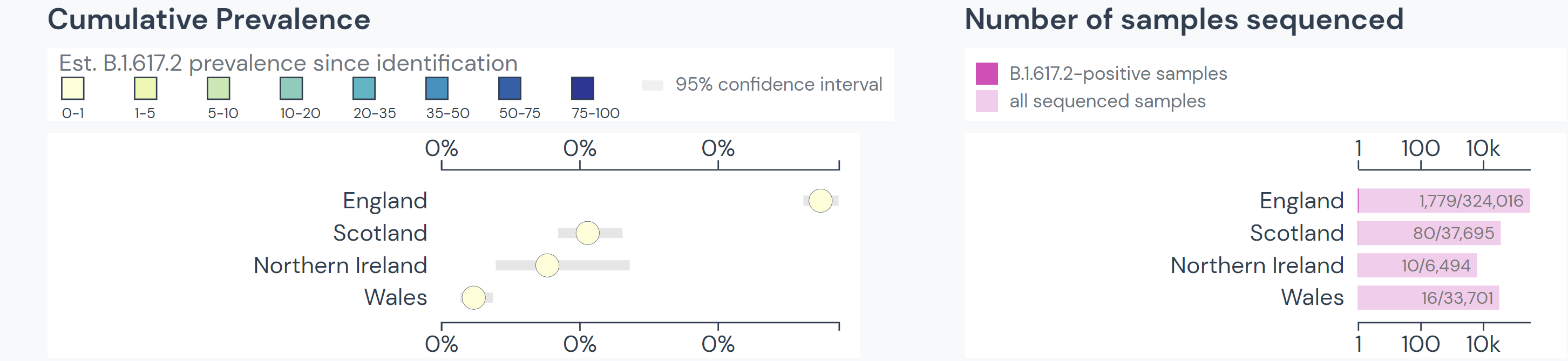Viewport: 1568px width, 361px height.
Task: Click the all sequenced samples legend swatch
Action: [987, 101]
